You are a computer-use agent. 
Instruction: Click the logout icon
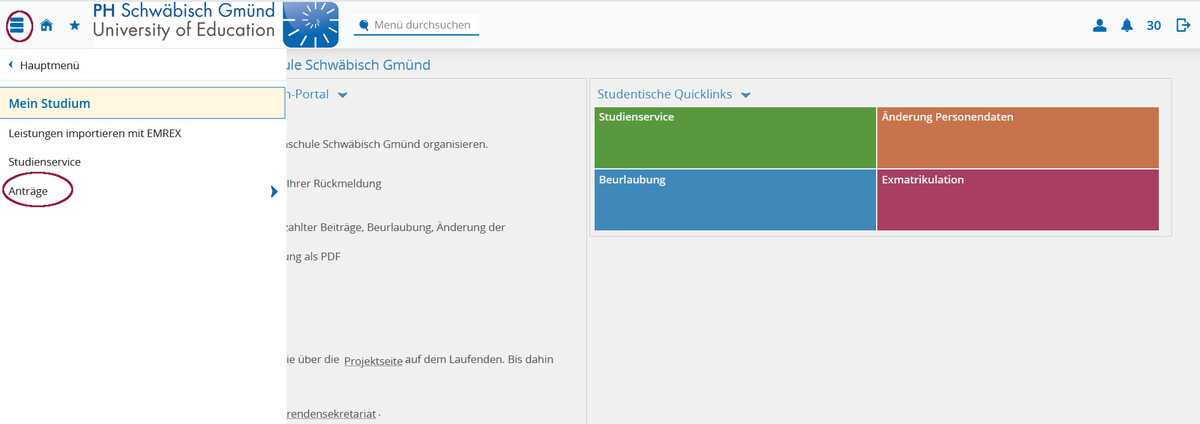(1183, 26)
